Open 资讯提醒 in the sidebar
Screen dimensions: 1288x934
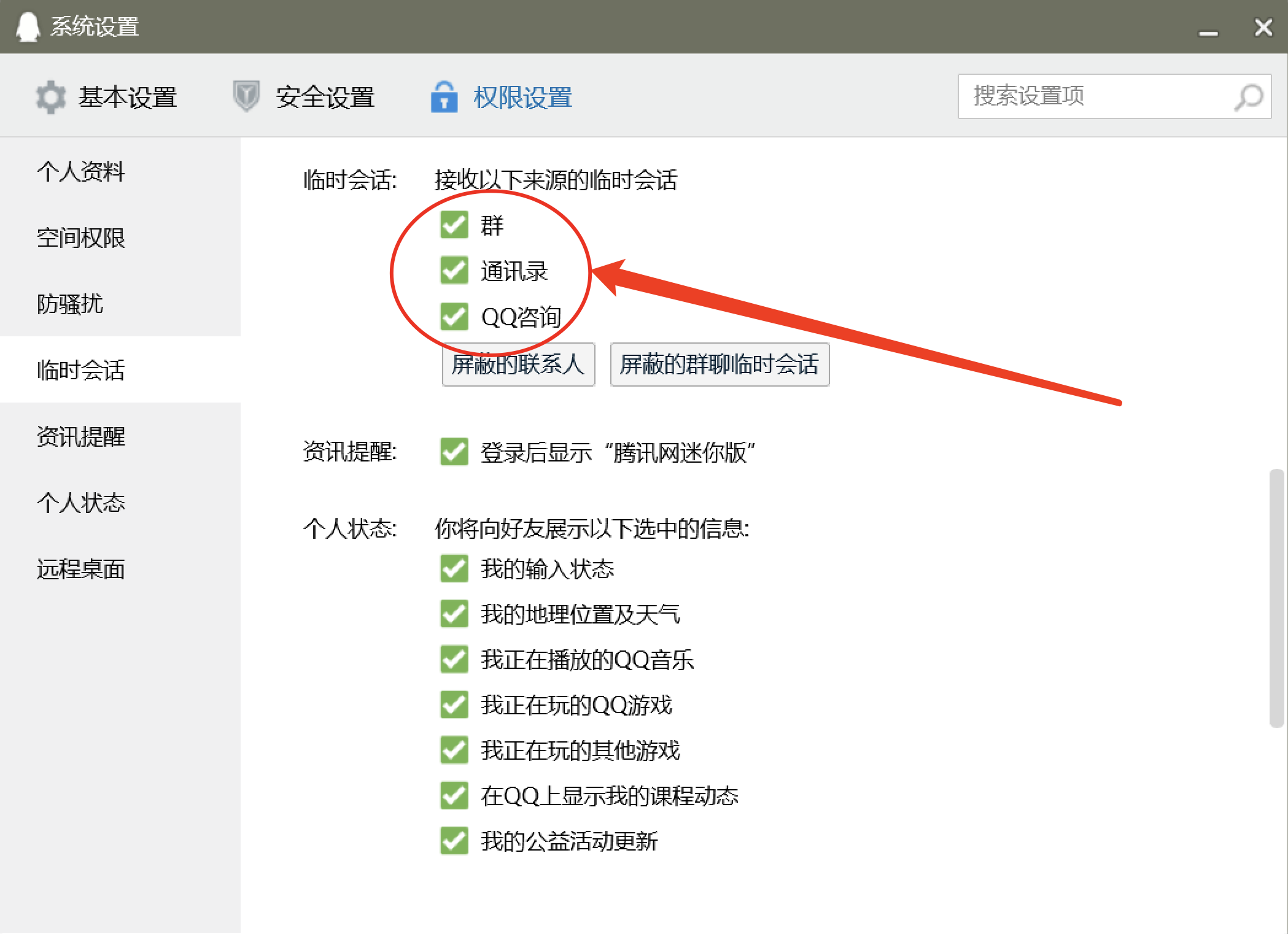pyautogui.click(x=120, y=436)
